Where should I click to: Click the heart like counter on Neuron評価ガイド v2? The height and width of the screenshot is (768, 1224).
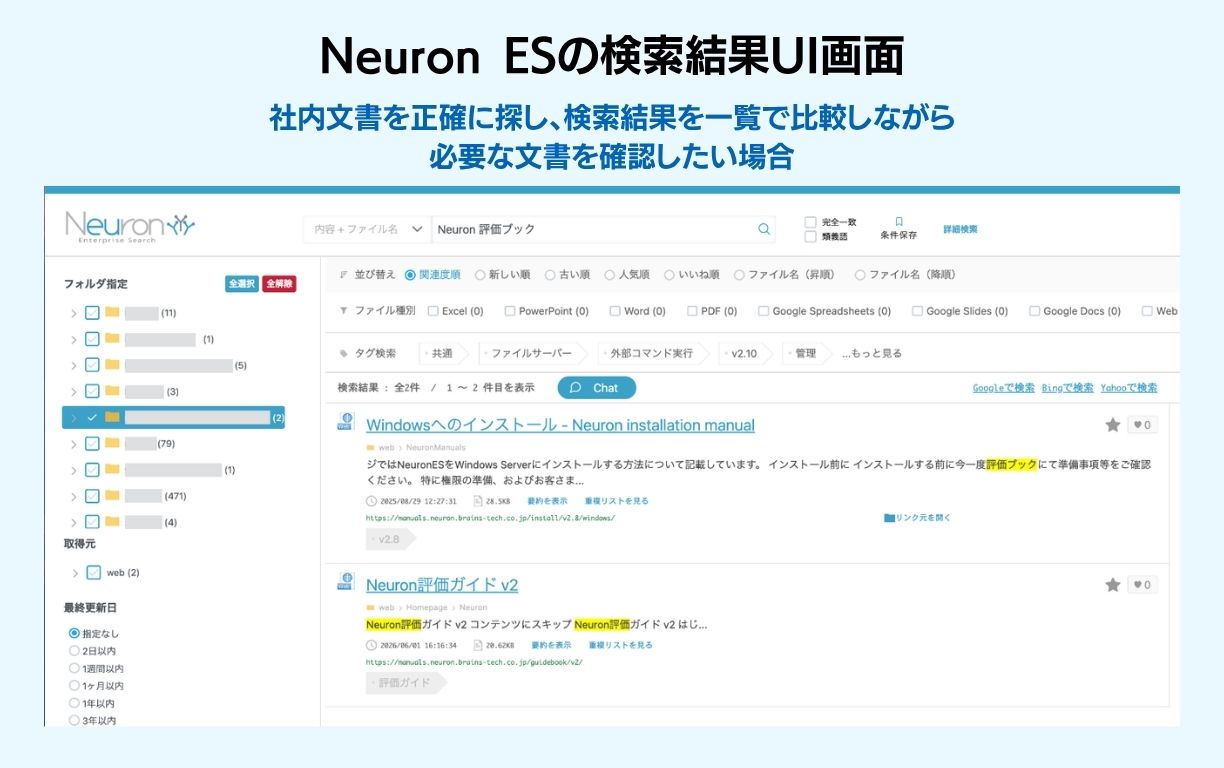coord(1142,585)
